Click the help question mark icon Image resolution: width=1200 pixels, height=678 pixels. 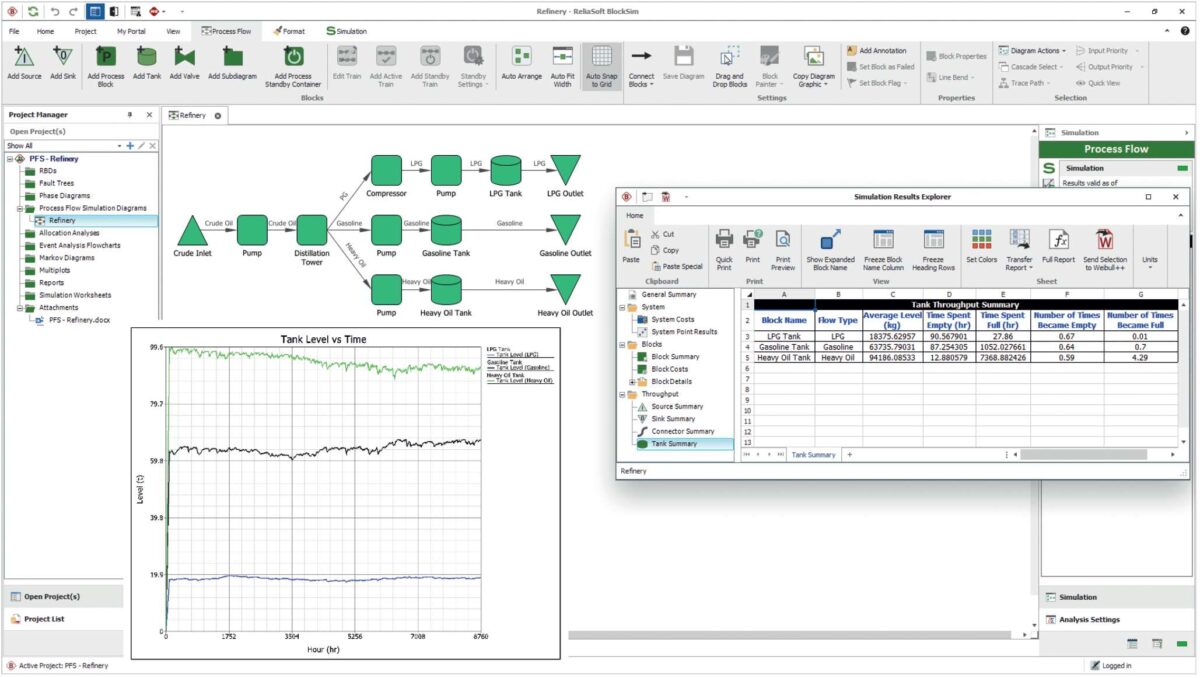[x=1184, y=31]
